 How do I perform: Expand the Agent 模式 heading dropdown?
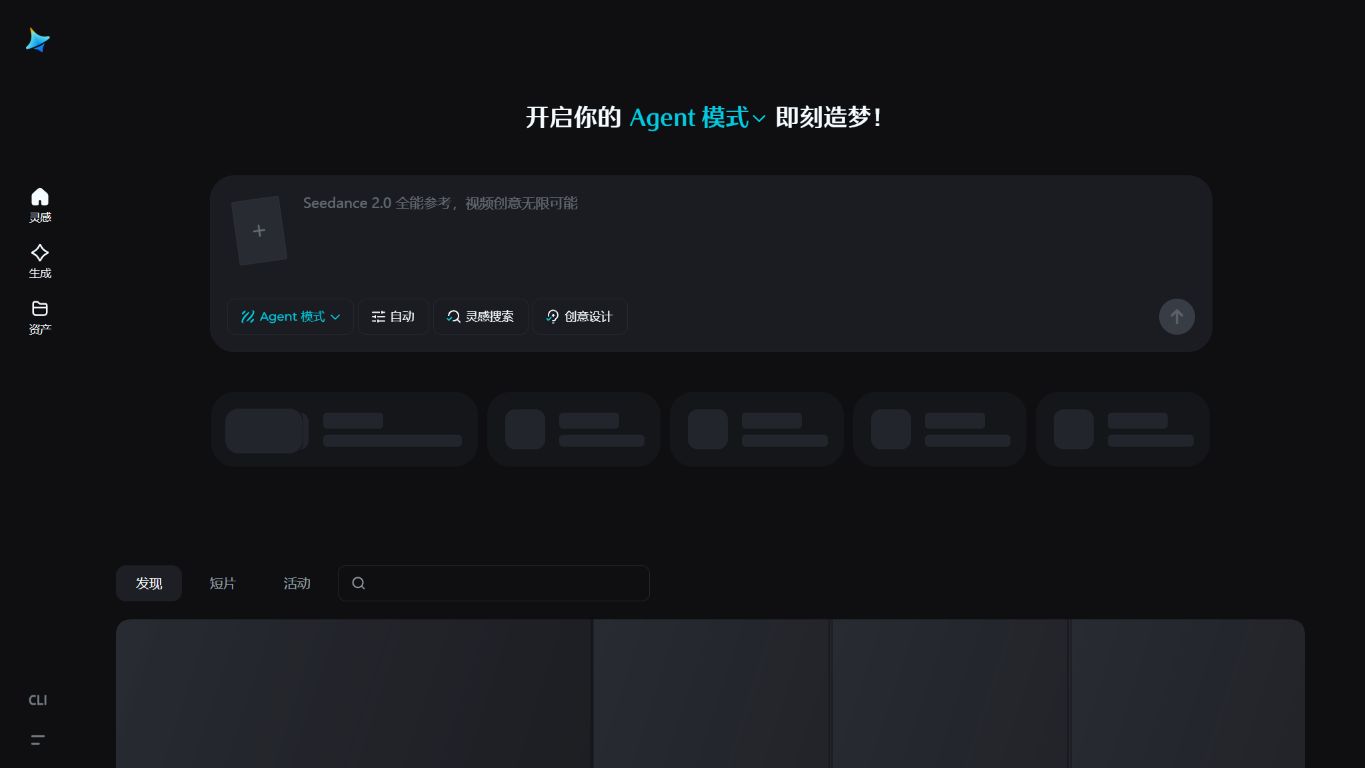[697, 117]
